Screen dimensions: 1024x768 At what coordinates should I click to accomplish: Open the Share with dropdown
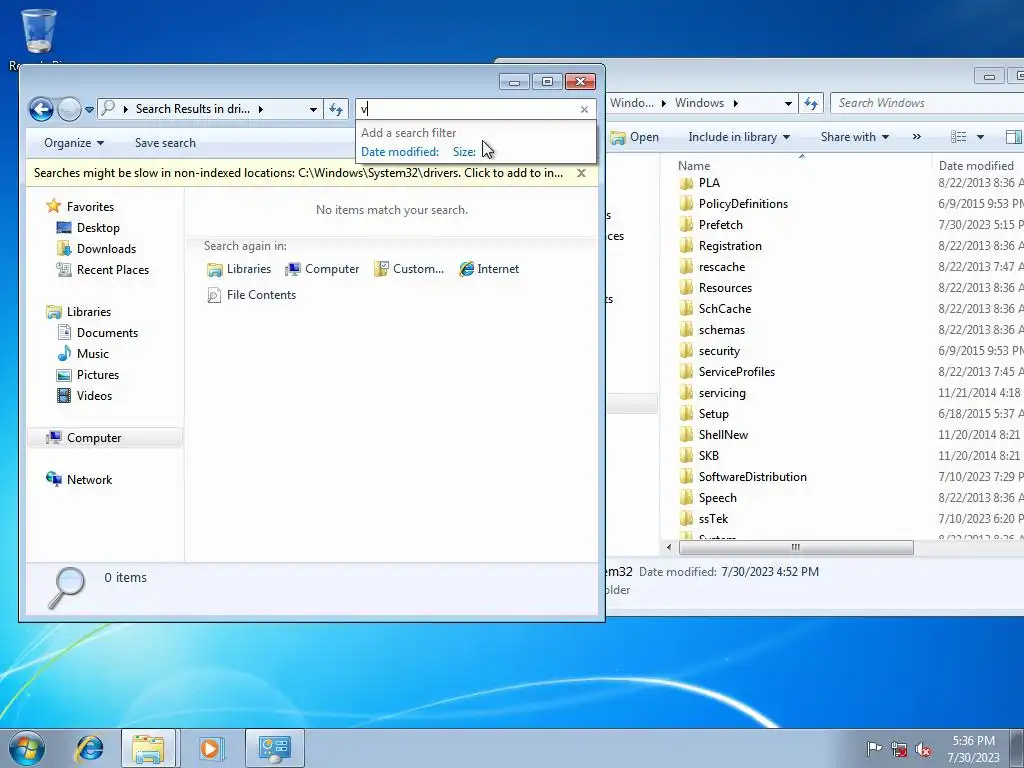tap(855, 136)
